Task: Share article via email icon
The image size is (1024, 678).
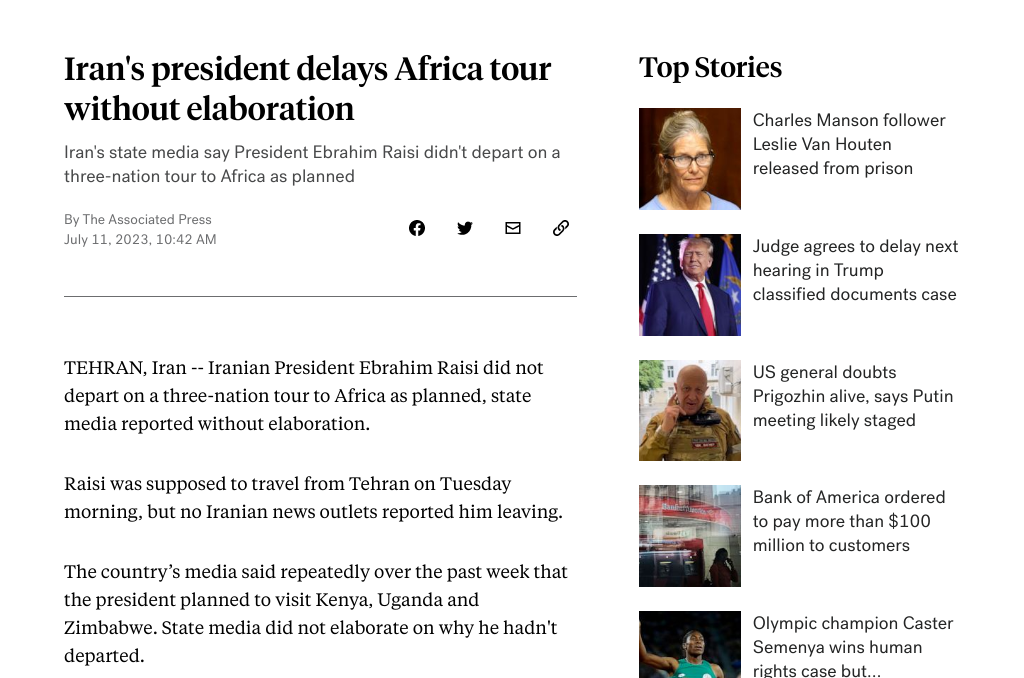Action: pyautogui.click(x=513, y=228)
